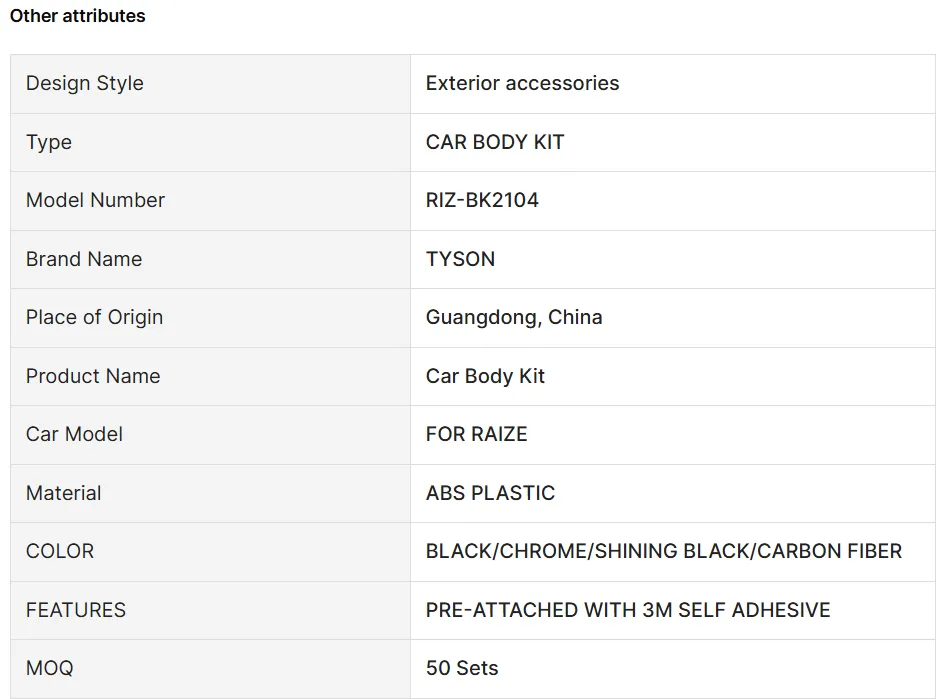
Task: Select the "Guangdong, China" value
Action: tap(514, 317)
